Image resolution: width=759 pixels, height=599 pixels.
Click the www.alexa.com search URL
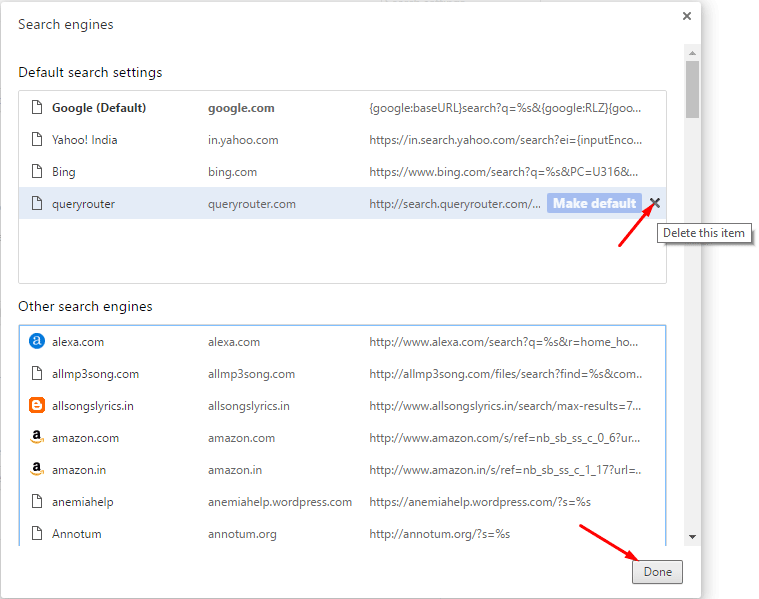point(503,342)
